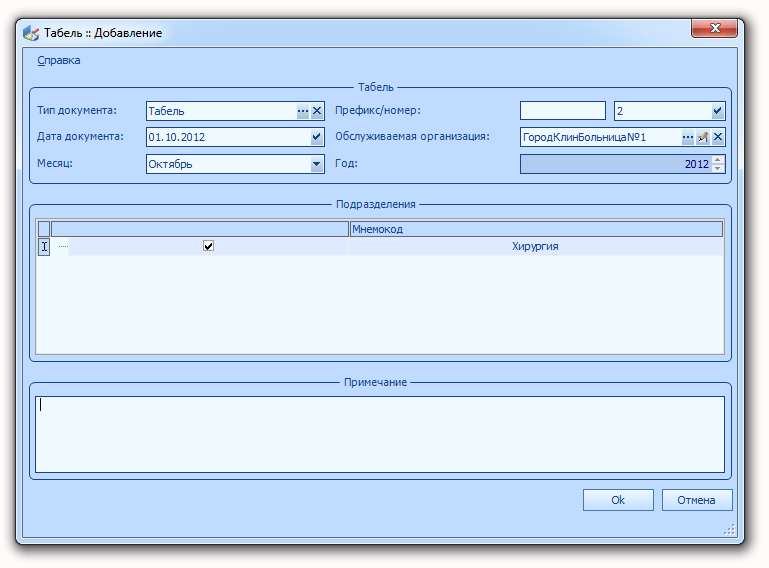769x568 pixels.
Task: Open the Справка menu
Action: point(59,60)
